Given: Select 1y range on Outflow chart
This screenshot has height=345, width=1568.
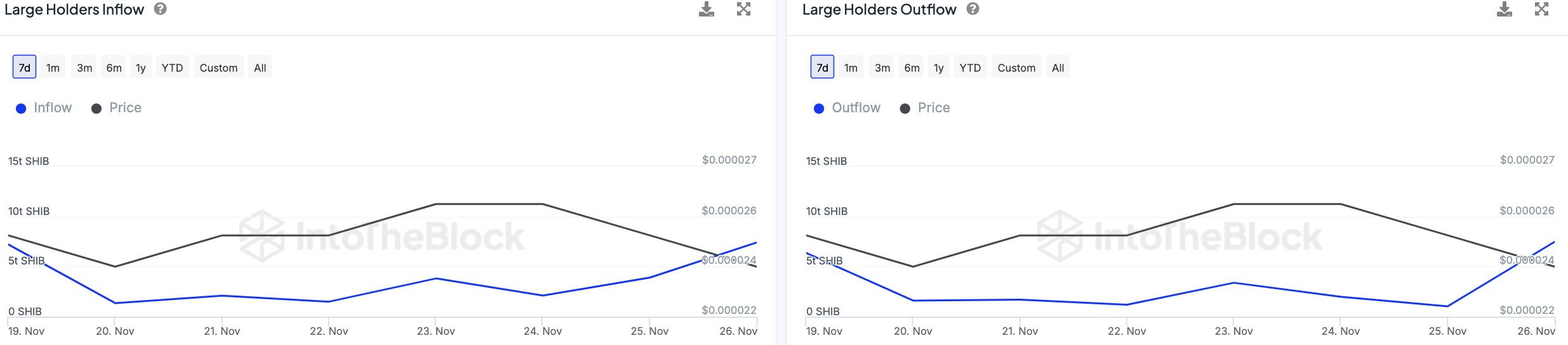Looking at the screenshot, I should coord(939,68).
